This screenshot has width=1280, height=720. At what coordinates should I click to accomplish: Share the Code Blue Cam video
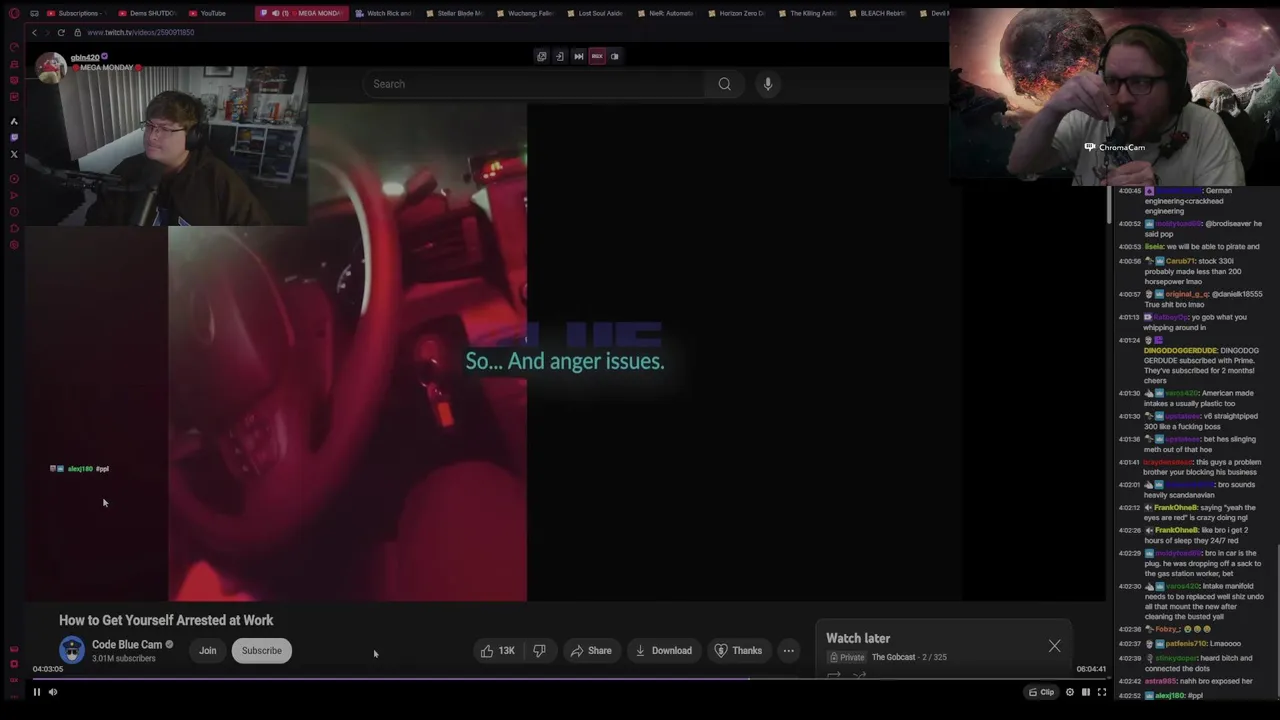pos(591,651)
